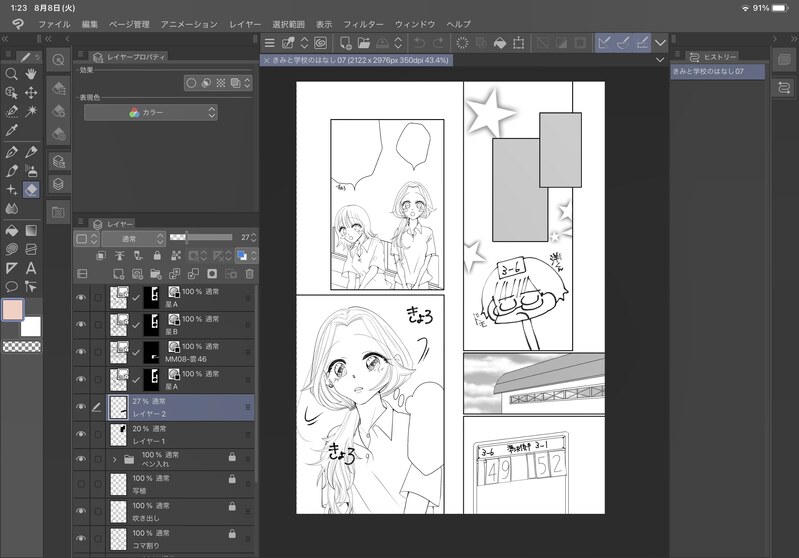Click the New canvas icon in command bar
The image size is (799, 558).
coord(345,43)
